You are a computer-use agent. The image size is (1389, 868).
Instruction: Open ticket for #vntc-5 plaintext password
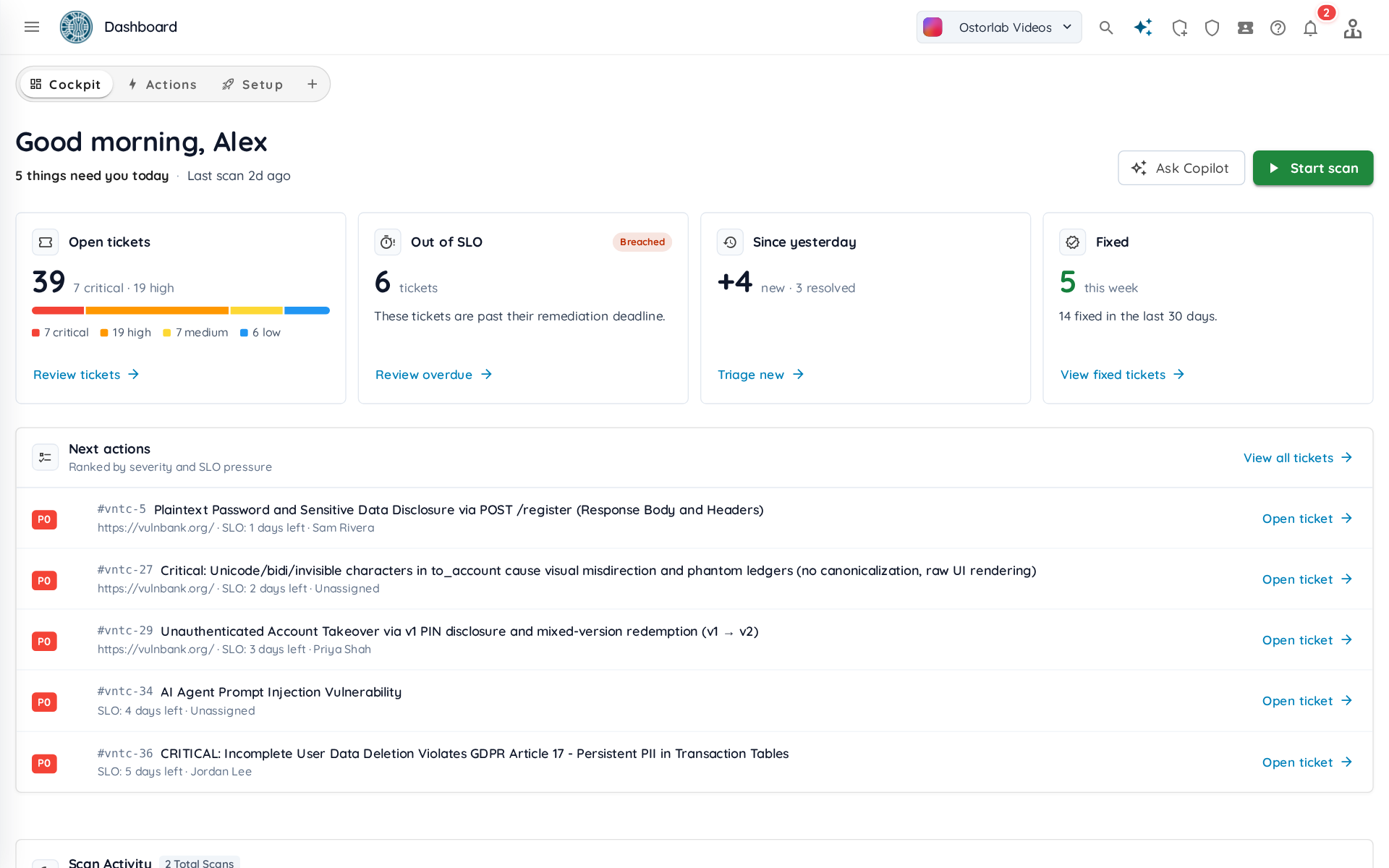[x=1307, y=519]
